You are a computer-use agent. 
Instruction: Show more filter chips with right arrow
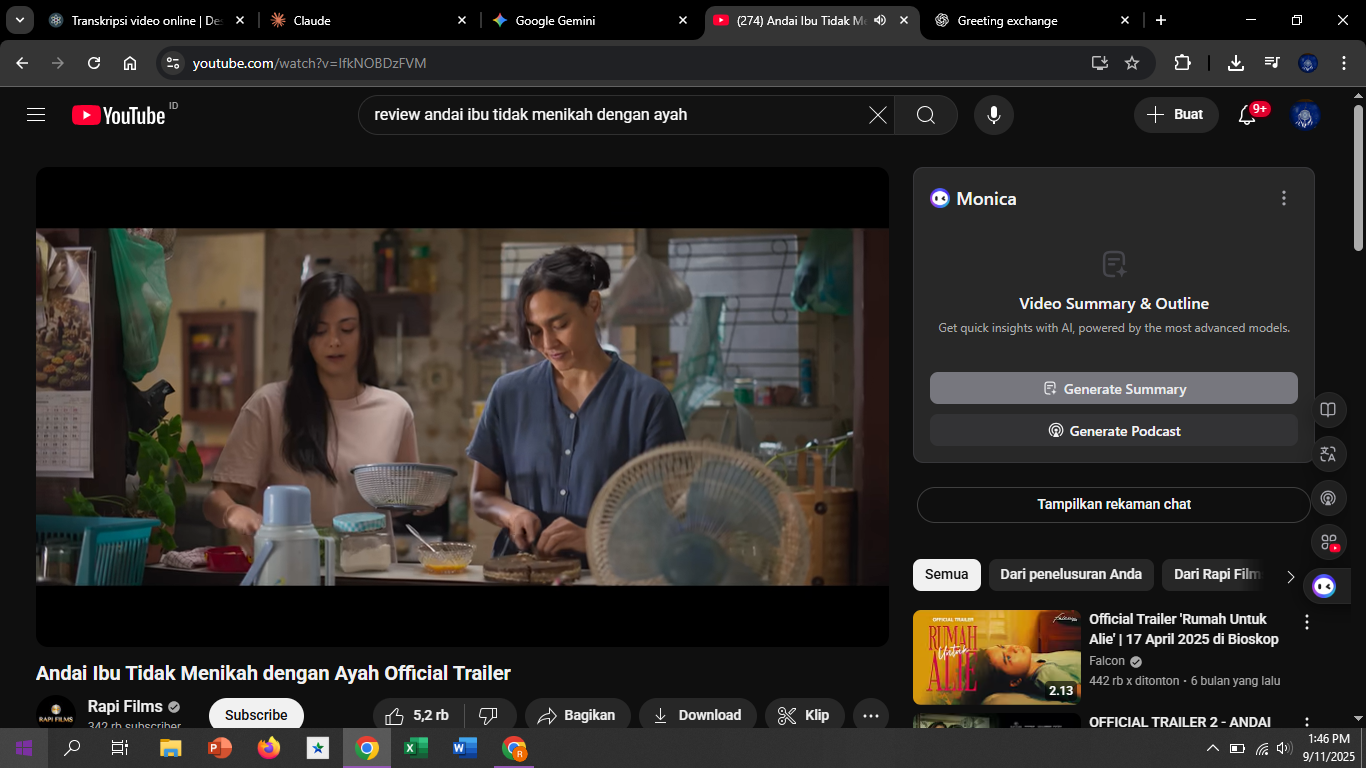pyautogui.click(x=1290, y=576)
